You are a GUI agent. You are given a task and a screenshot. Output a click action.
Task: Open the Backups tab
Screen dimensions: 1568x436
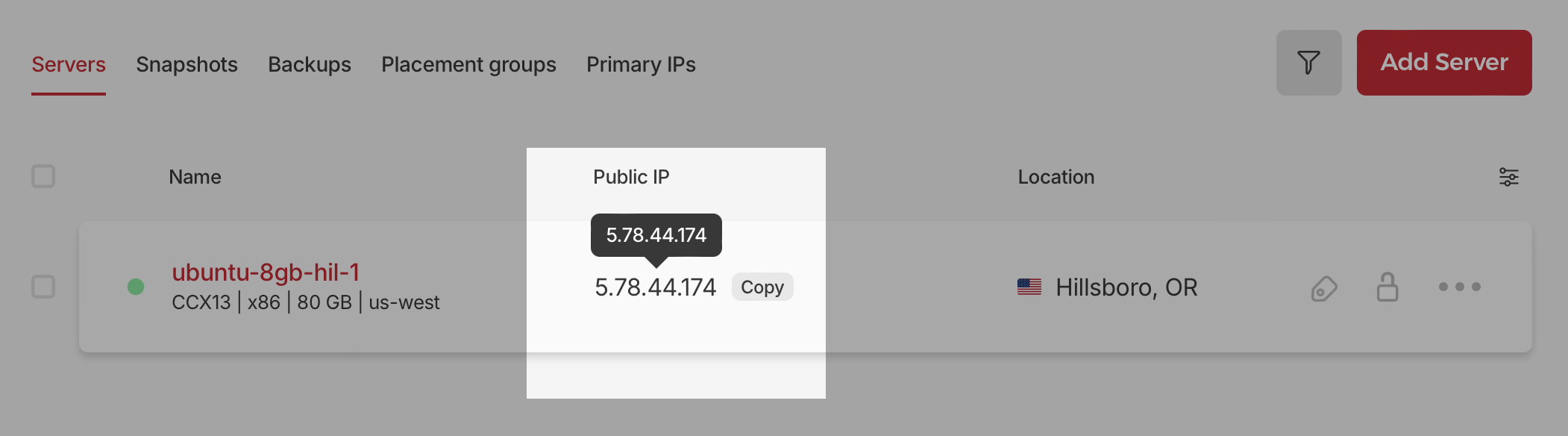point(310,64)
